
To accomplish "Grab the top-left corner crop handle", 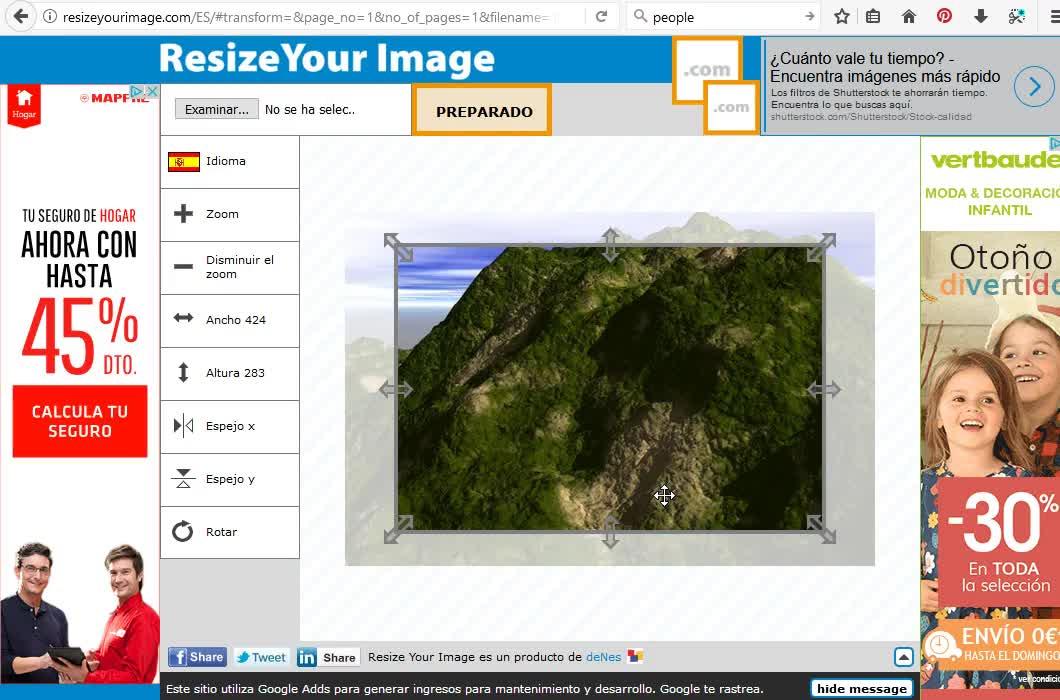I will [x=398, y=248].
